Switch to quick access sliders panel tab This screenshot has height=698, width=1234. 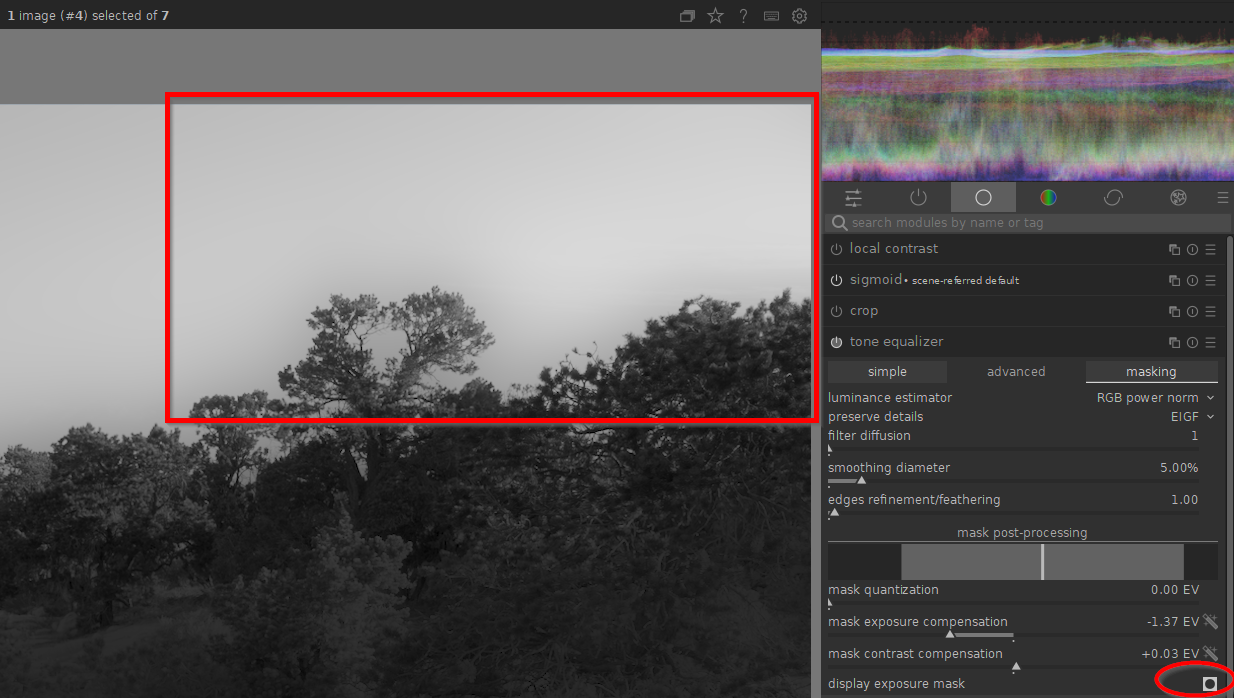(853, 197)
